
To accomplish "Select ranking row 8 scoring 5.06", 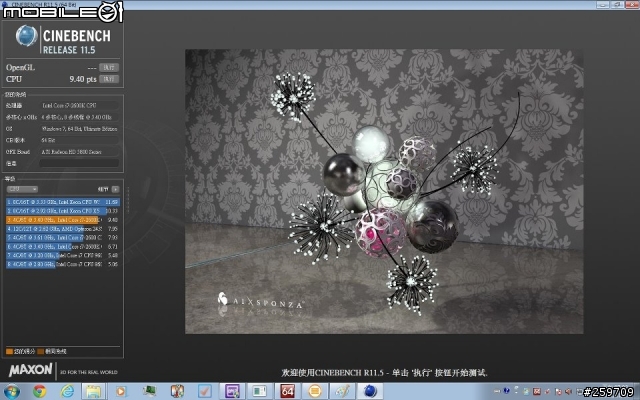I will [63, 264].
